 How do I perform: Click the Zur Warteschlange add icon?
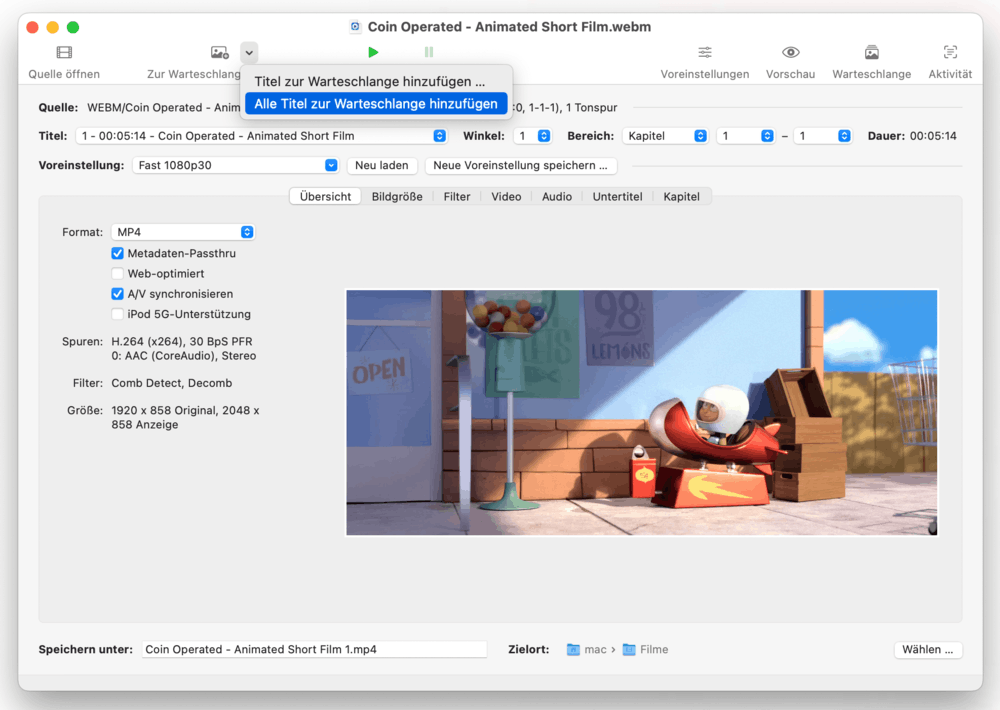219,53
